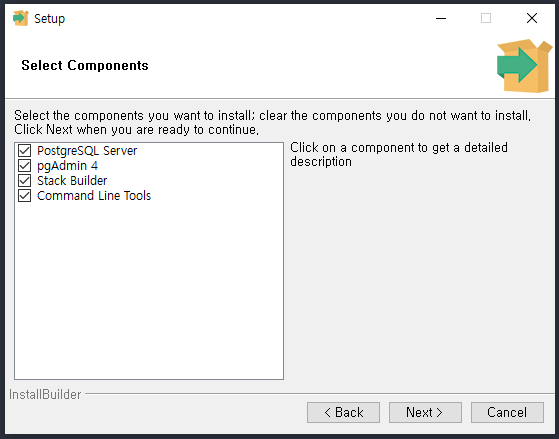Select the PostgreSQL Server component label
This screenshot has width=559, height=439.
87,151
